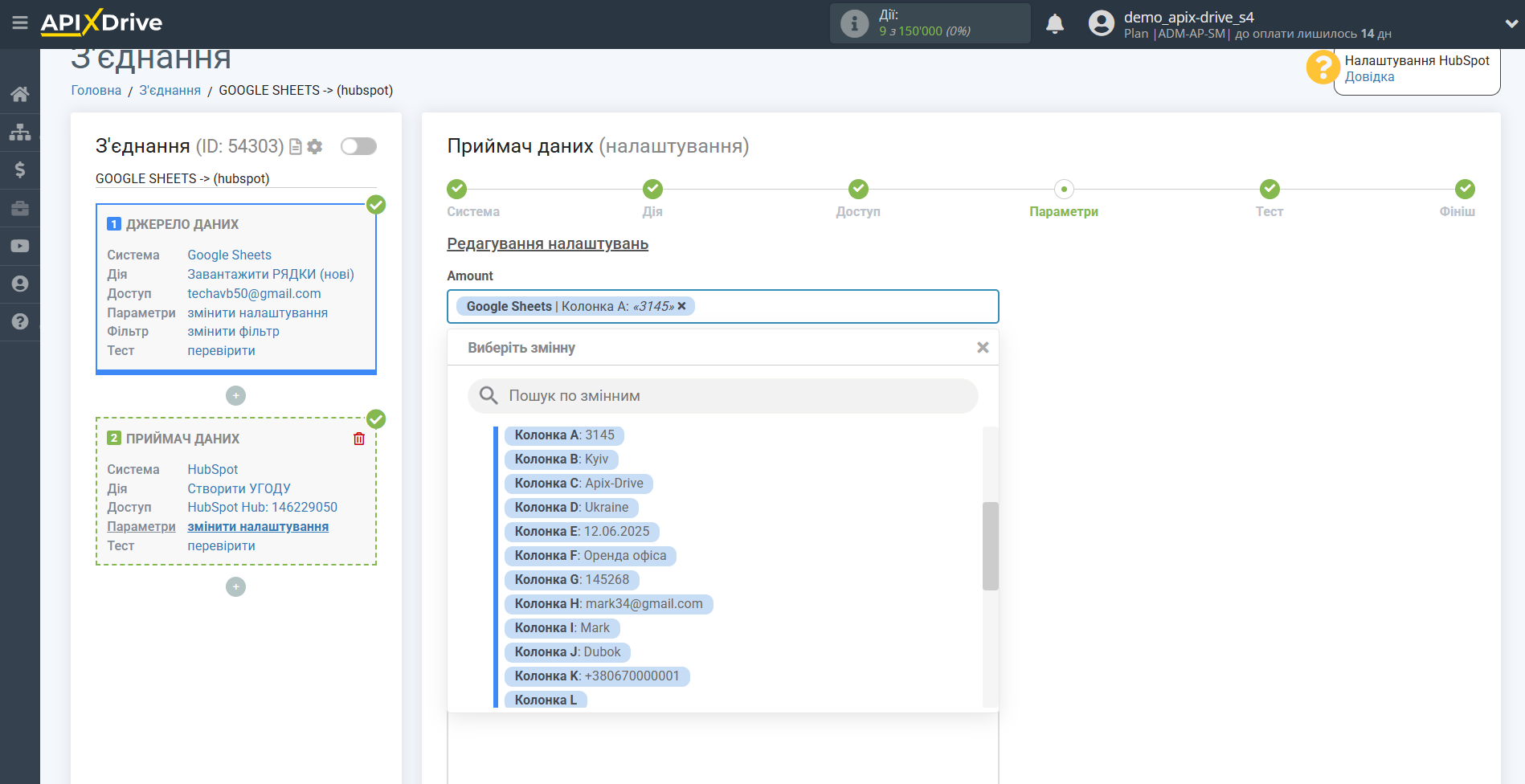This screenshot has height=784, width=1525.
Task: Click receiver змінити налаштування link
Action: pos(258,526)
